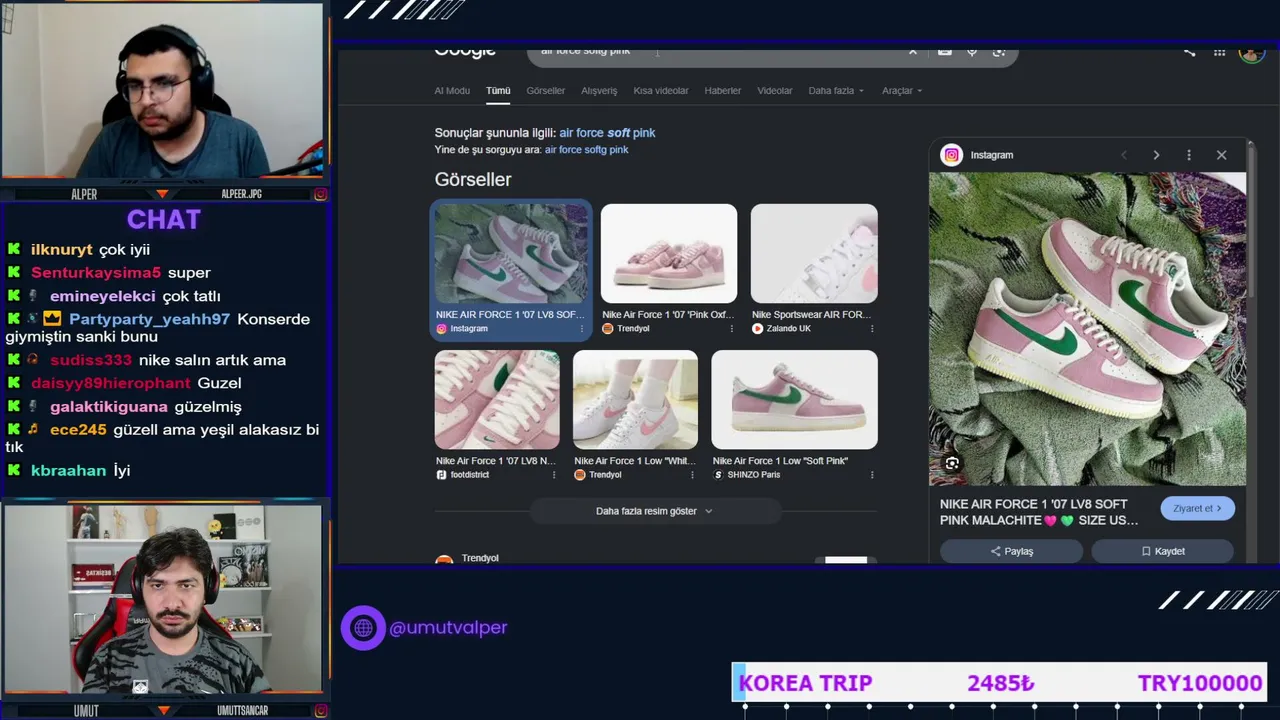Screen dimensions: 1280x720
Task: Click the Instagram logo in preview header
Action: click(x=952, y=155)
